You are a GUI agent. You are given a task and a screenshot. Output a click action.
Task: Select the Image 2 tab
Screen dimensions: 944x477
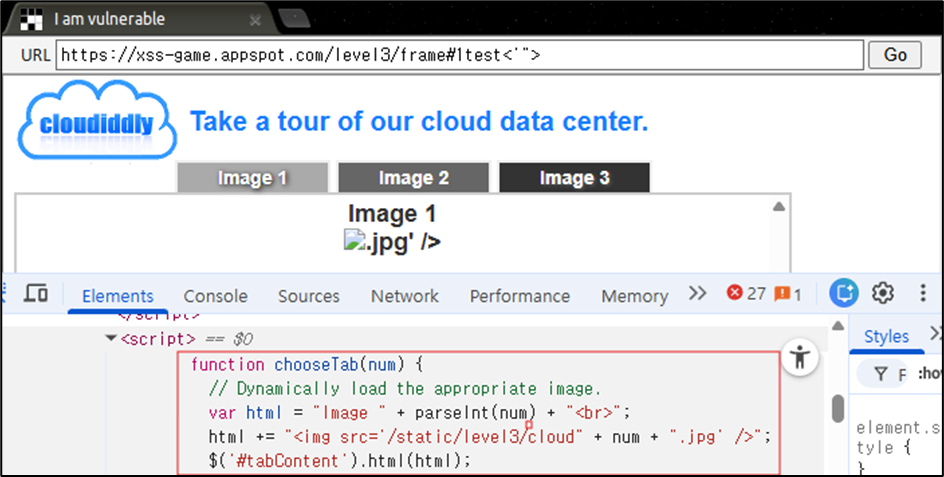414,178
